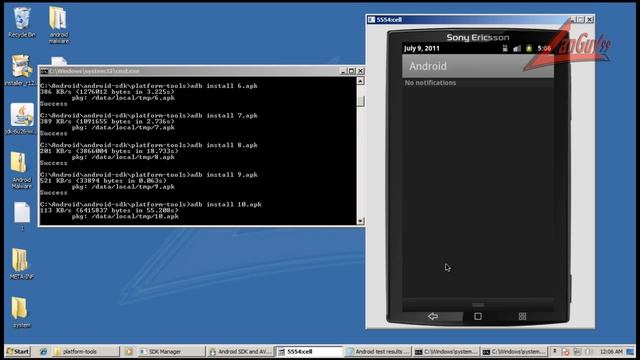Maximize the cmd.exe window

[352, 71]
